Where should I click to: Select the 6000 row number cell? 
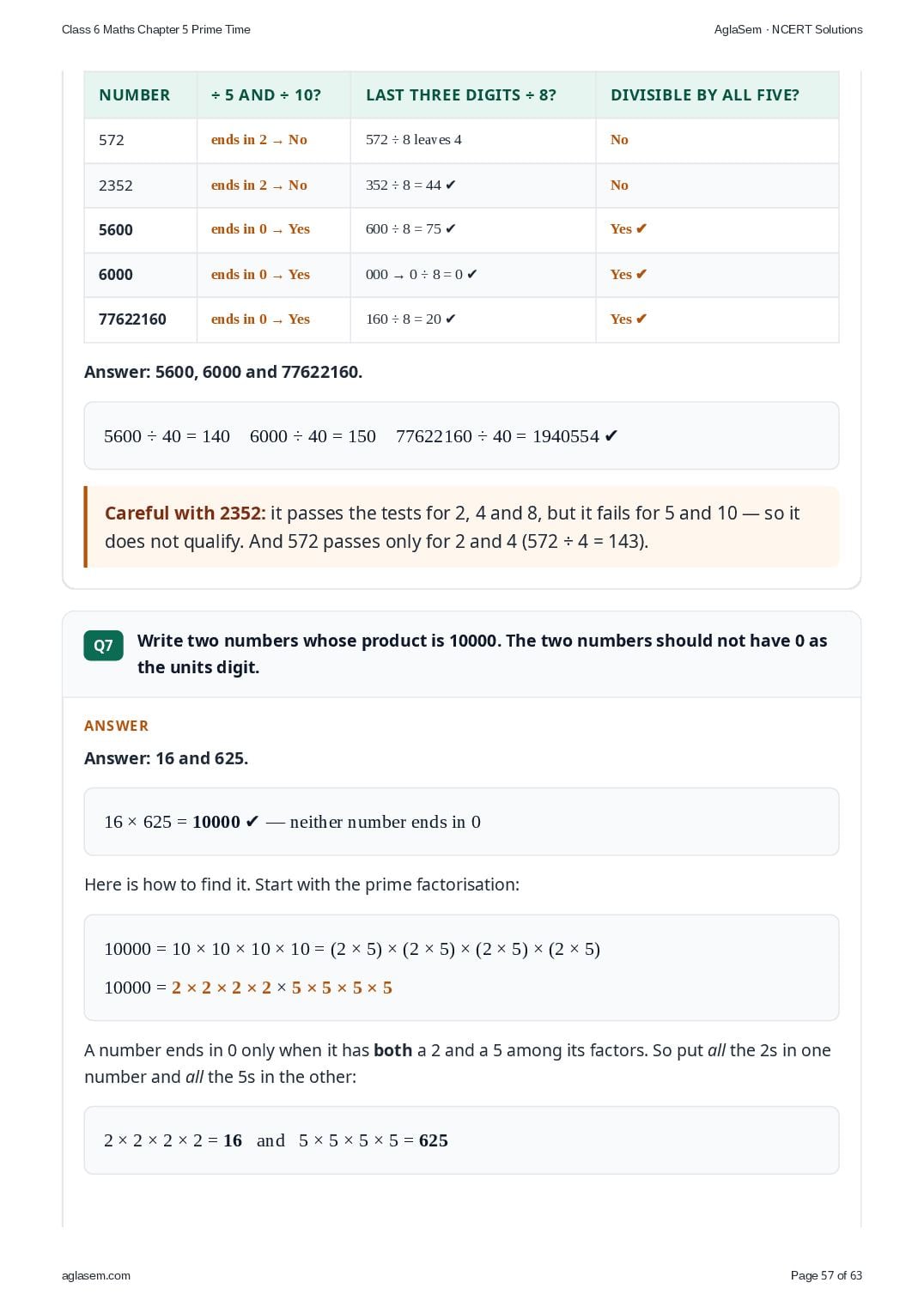141,275
